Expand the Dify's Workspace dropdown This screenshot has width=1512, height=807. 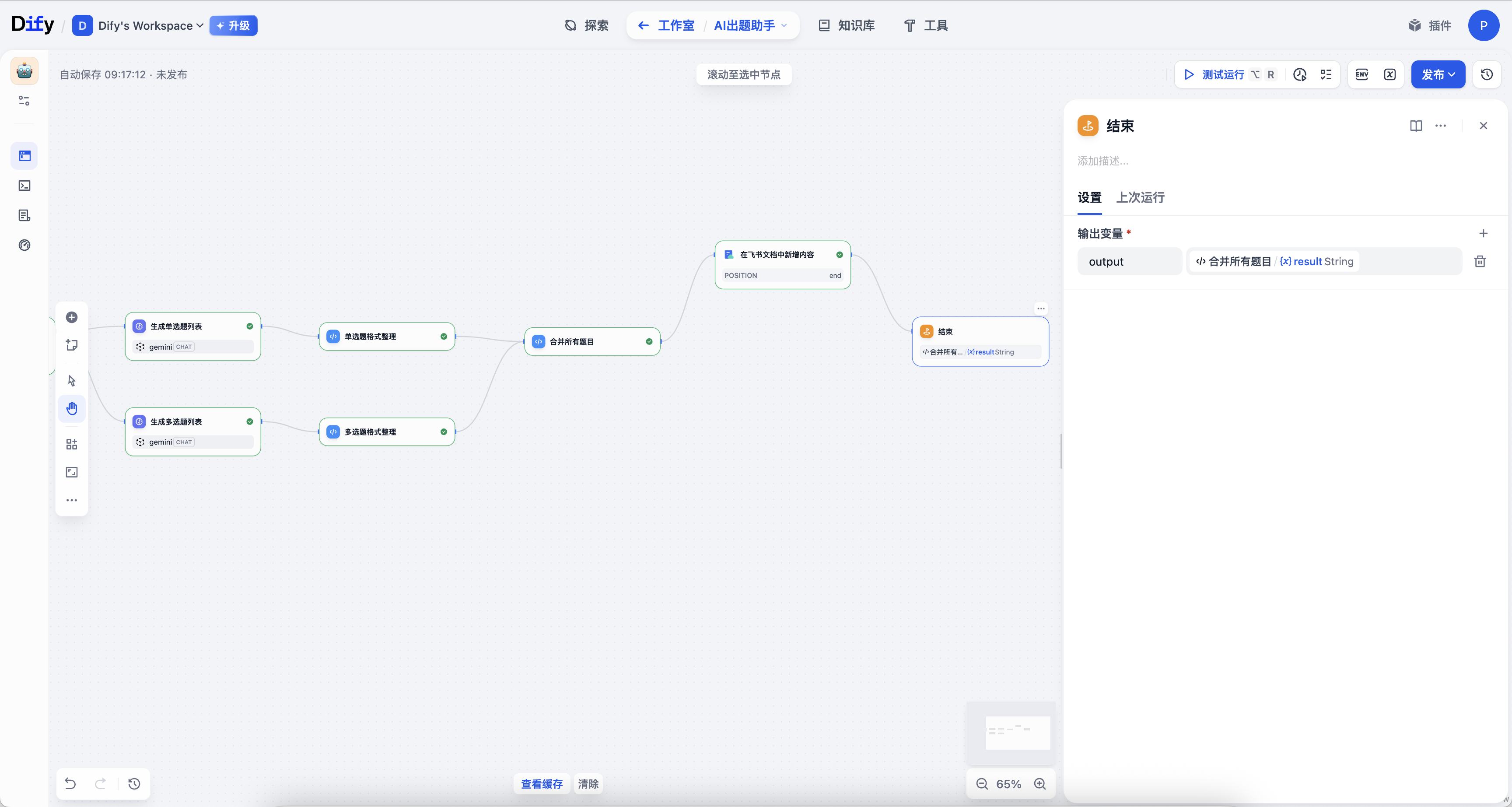coord(150,25)
